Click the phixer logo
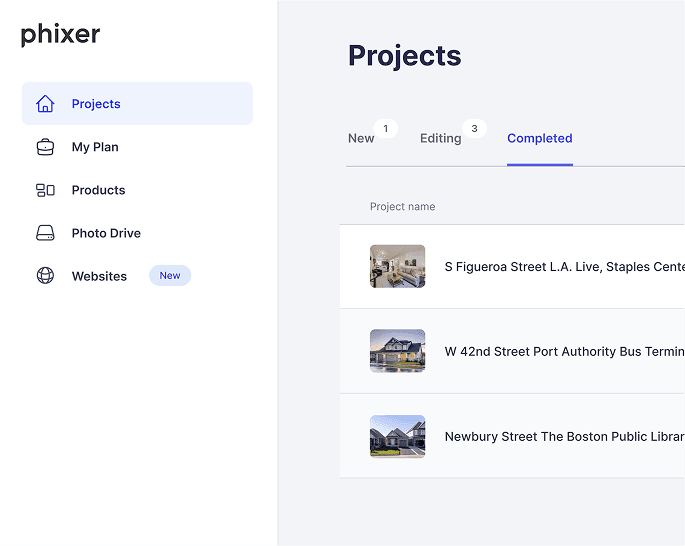Image resolution: width=685 pixels, height=546 pixels. click(x=61, y=35)
